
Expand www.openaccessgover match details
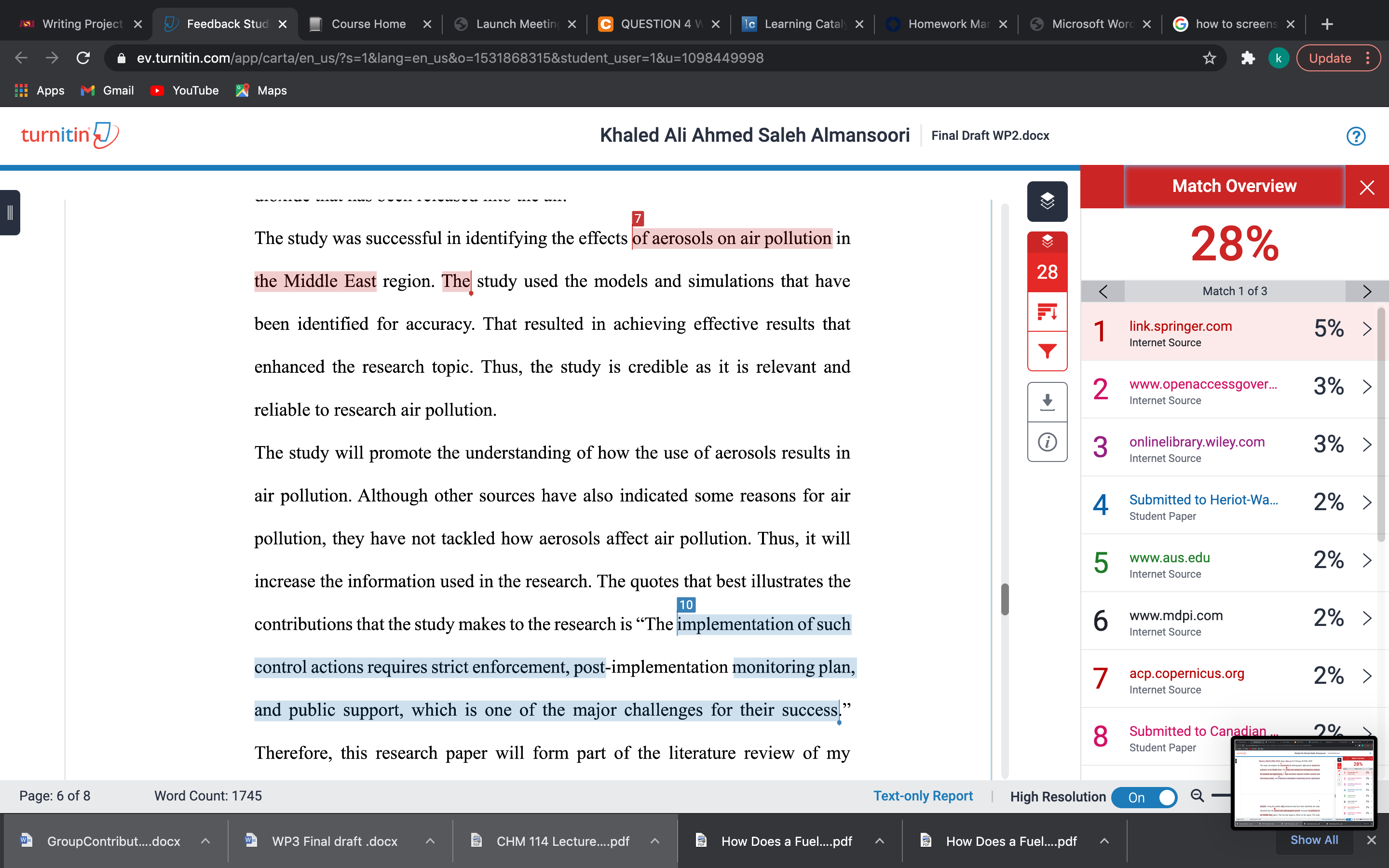tap(1367, 387)
